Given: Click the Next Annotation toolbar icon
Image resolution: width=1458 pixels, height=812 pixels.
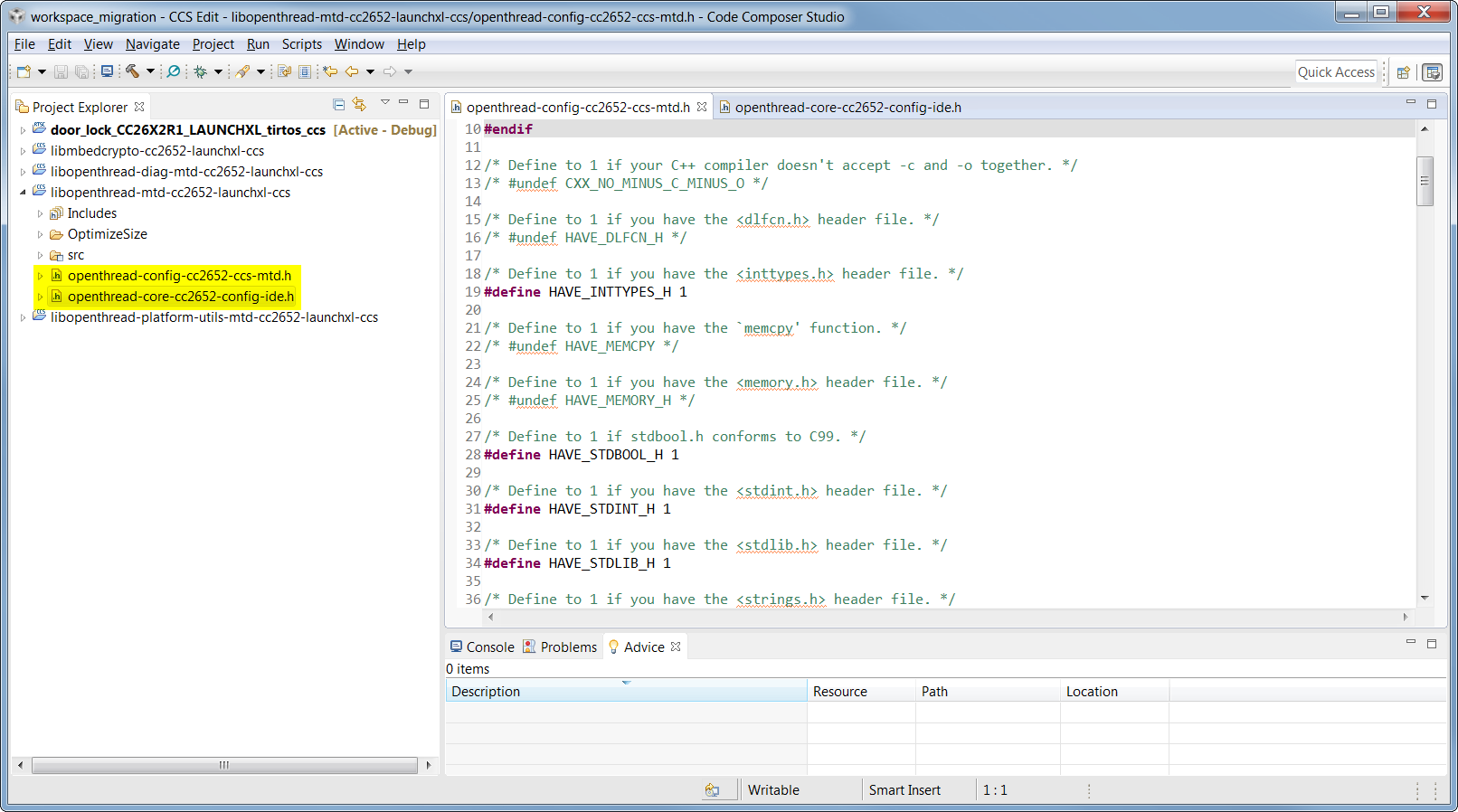Looking at the screenshot, I should click(x=284, y=71).
